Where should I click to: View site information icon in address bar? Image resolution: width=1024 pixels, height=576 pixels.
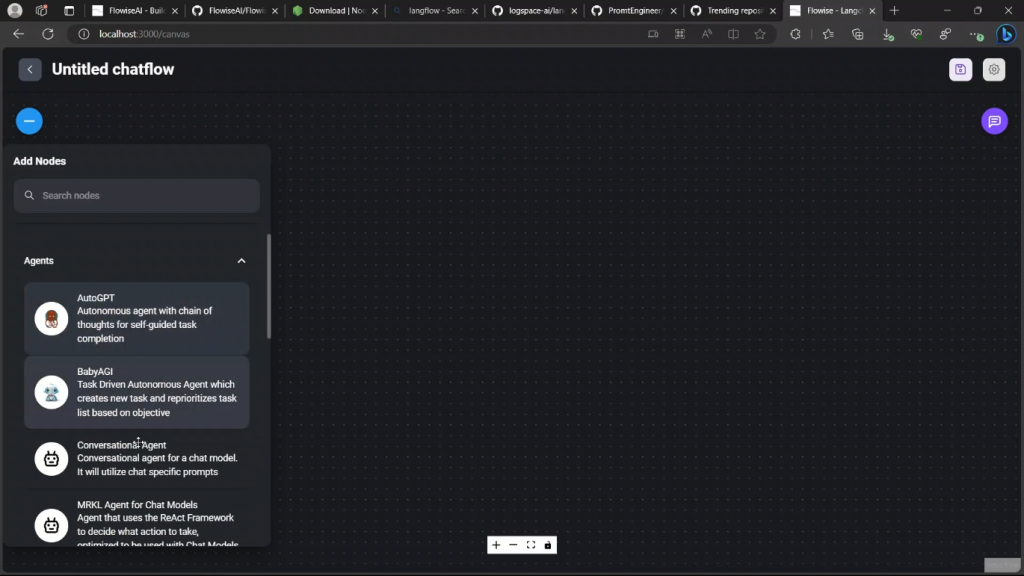coord(84,34)
